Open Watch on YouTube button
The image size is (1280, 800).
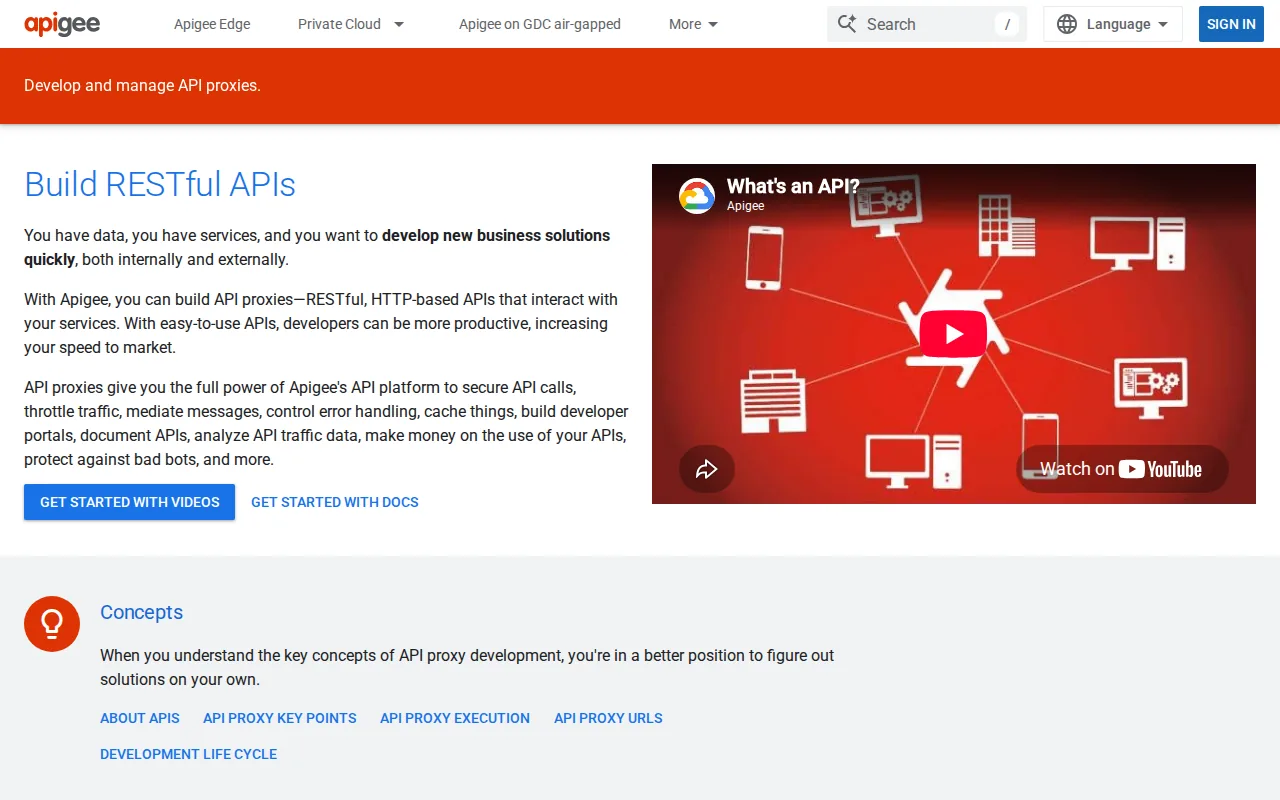click(1122, 469)
